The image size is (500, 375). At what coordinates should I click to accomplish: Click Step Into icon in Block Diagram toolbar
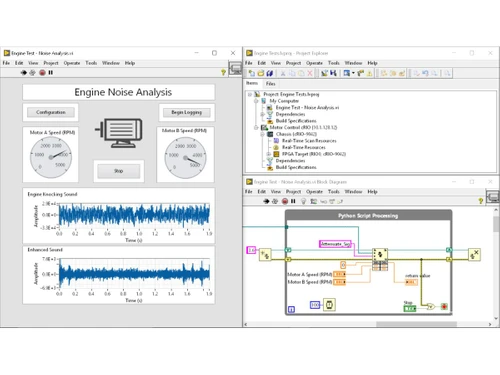[x=323, y=201]
